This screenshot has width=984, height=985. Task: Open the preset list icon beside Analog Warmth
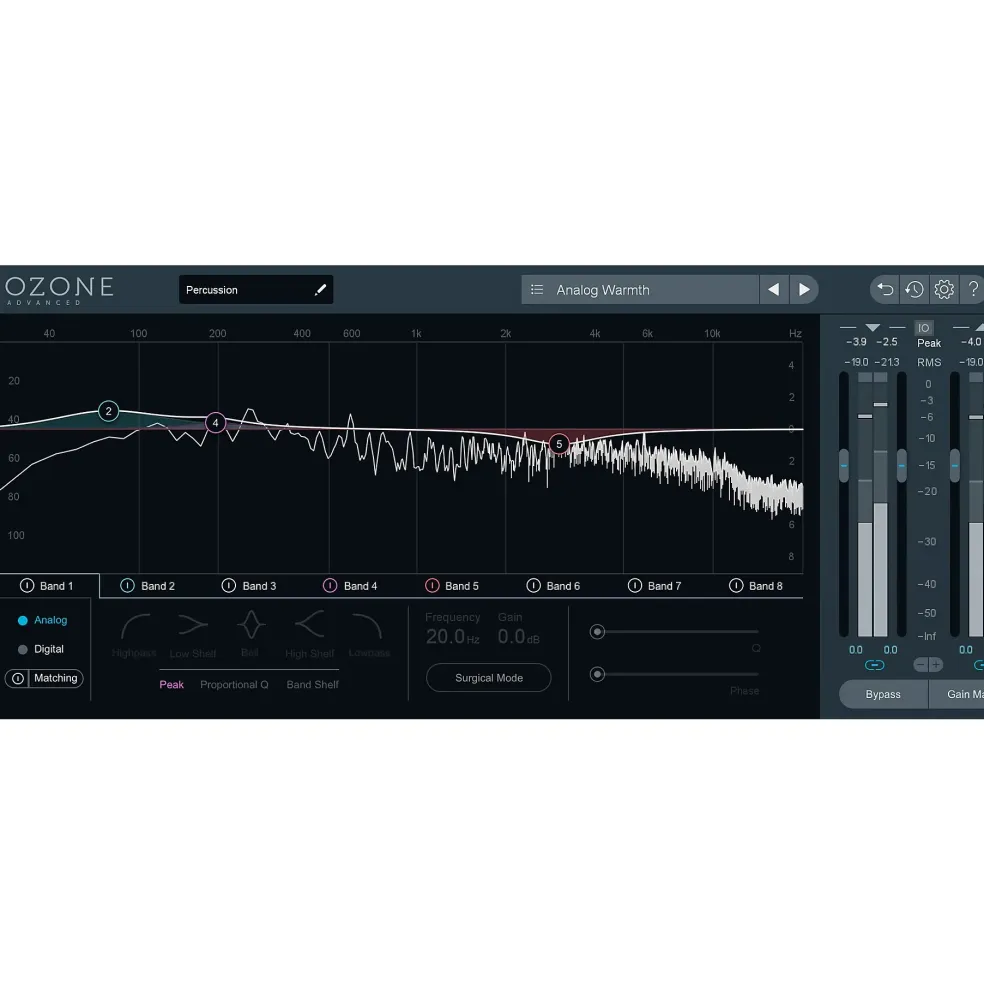pos(537,290)
